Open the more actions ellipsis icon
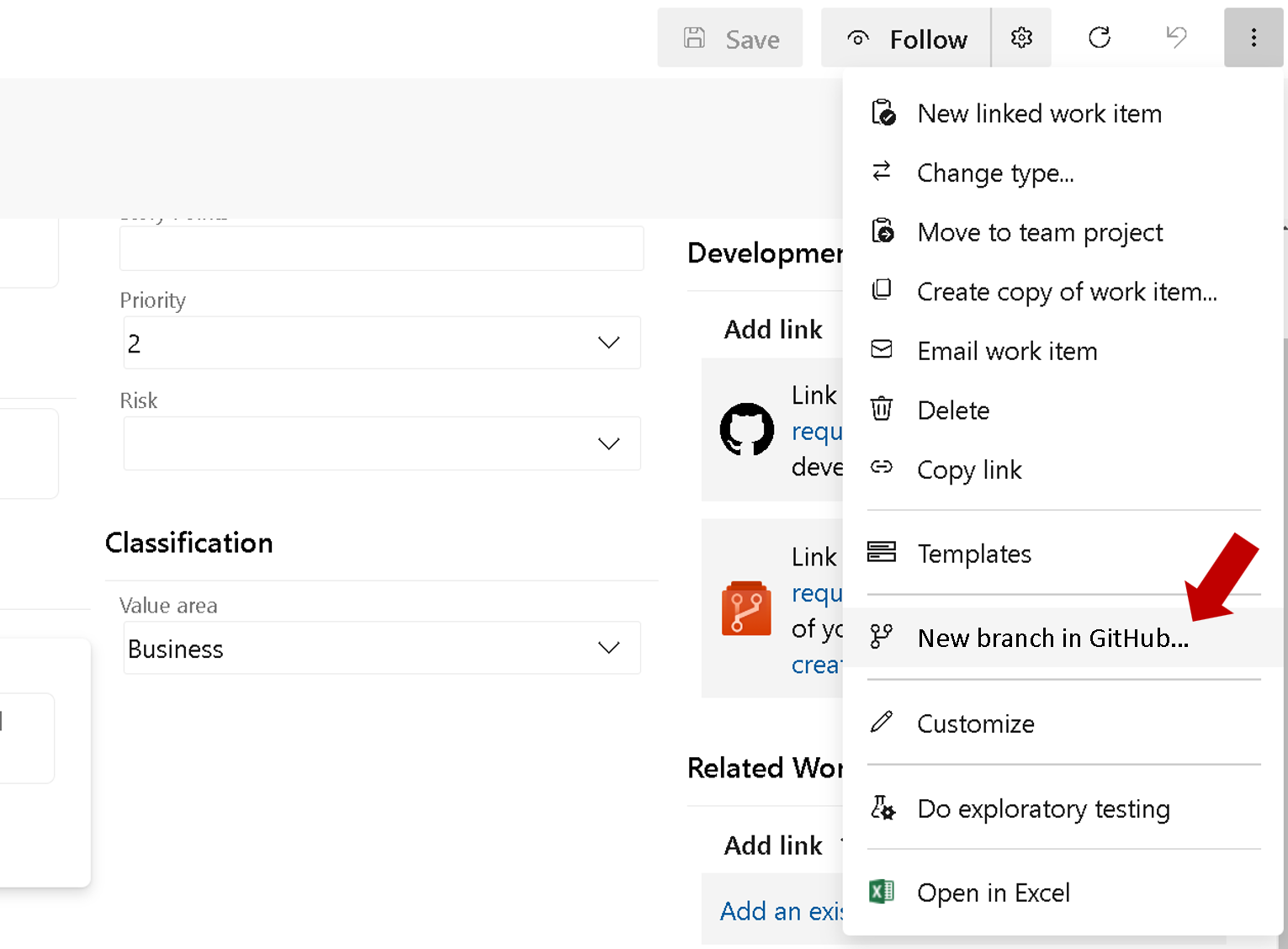Image resolution: width=1288 pixels, height=949 pixels. pos(1254,37)
